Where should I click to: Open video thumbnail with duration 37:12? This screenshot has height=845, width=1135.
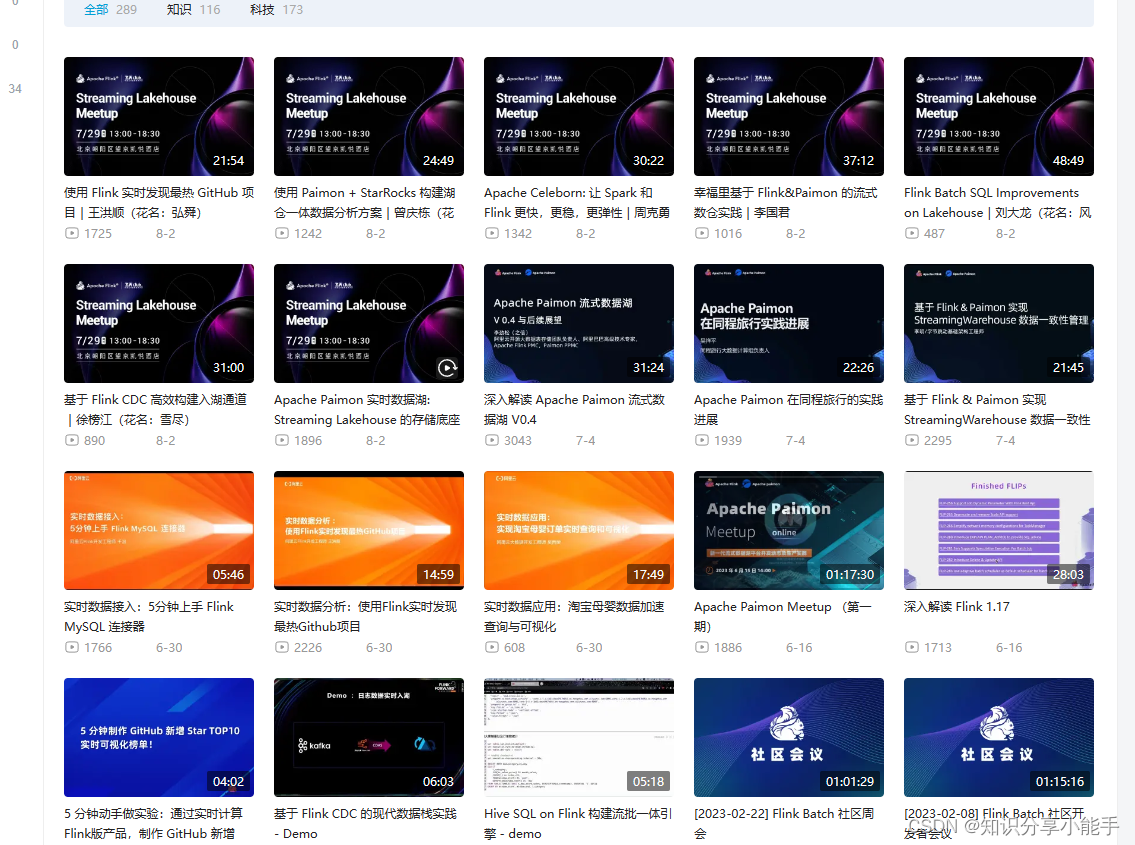[x=788, y=117]
